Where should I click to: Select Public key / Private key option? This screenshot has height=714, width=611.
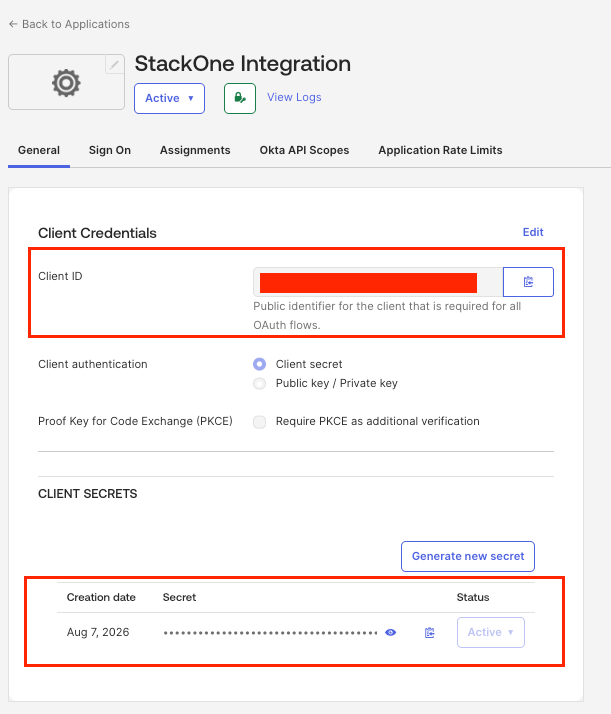tap(260, 383)
